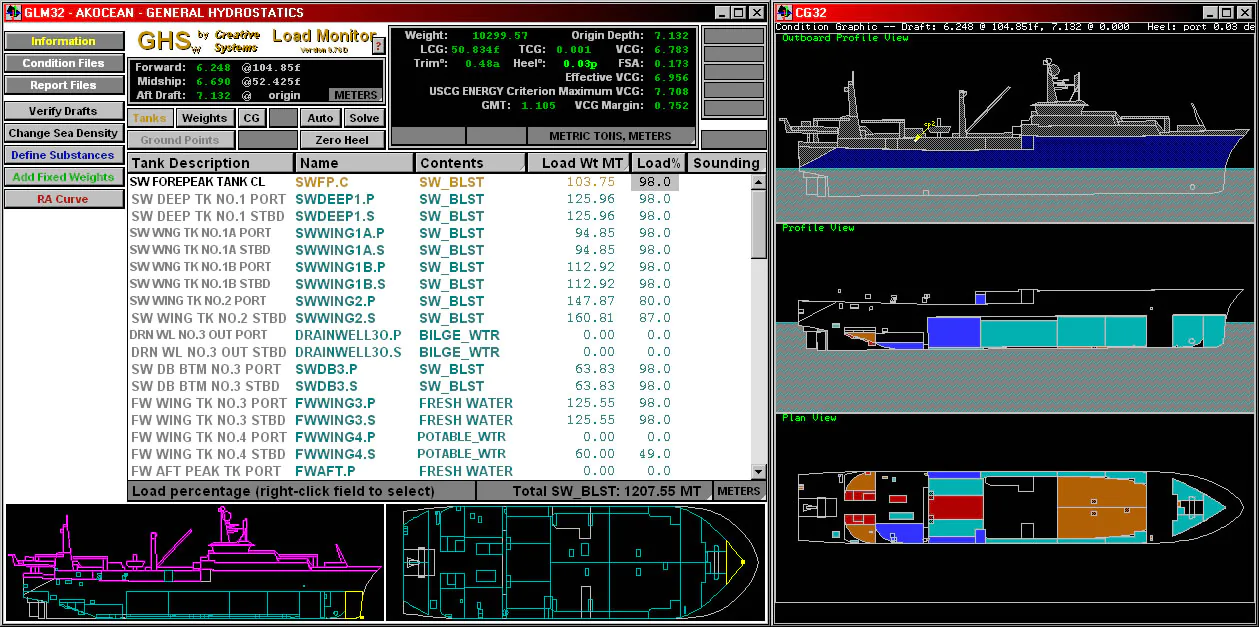Screen dimensions: 1259x627
Task: Click the Load% column header
Action: point(658,163)
